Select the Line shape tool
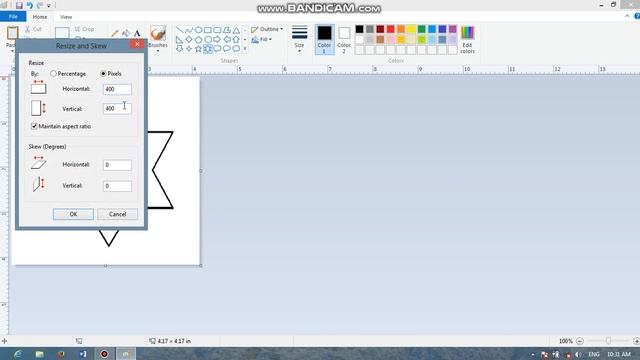640x360 pixels. 179,30
